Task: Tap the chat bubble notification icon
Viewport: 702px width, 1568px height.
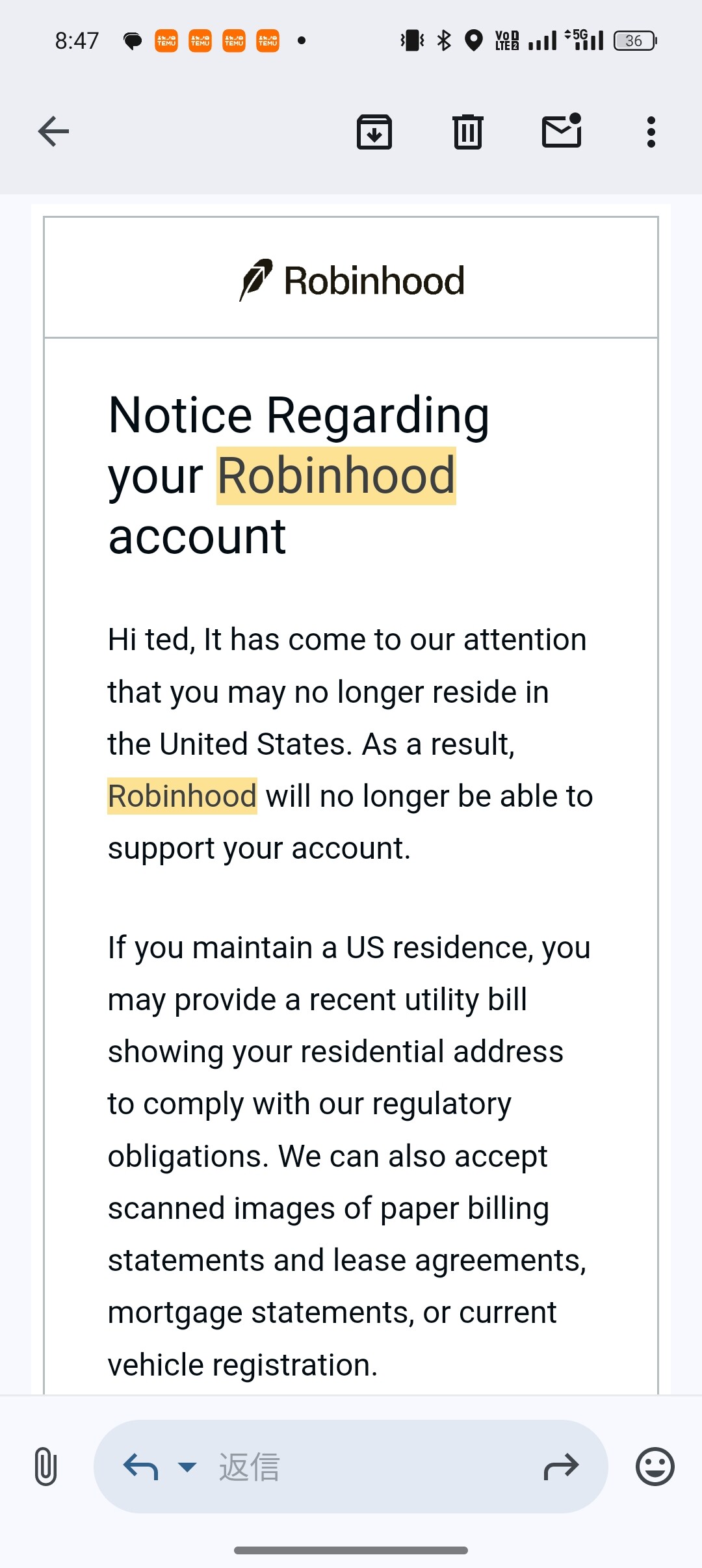Action: click(x=133, y=41)
